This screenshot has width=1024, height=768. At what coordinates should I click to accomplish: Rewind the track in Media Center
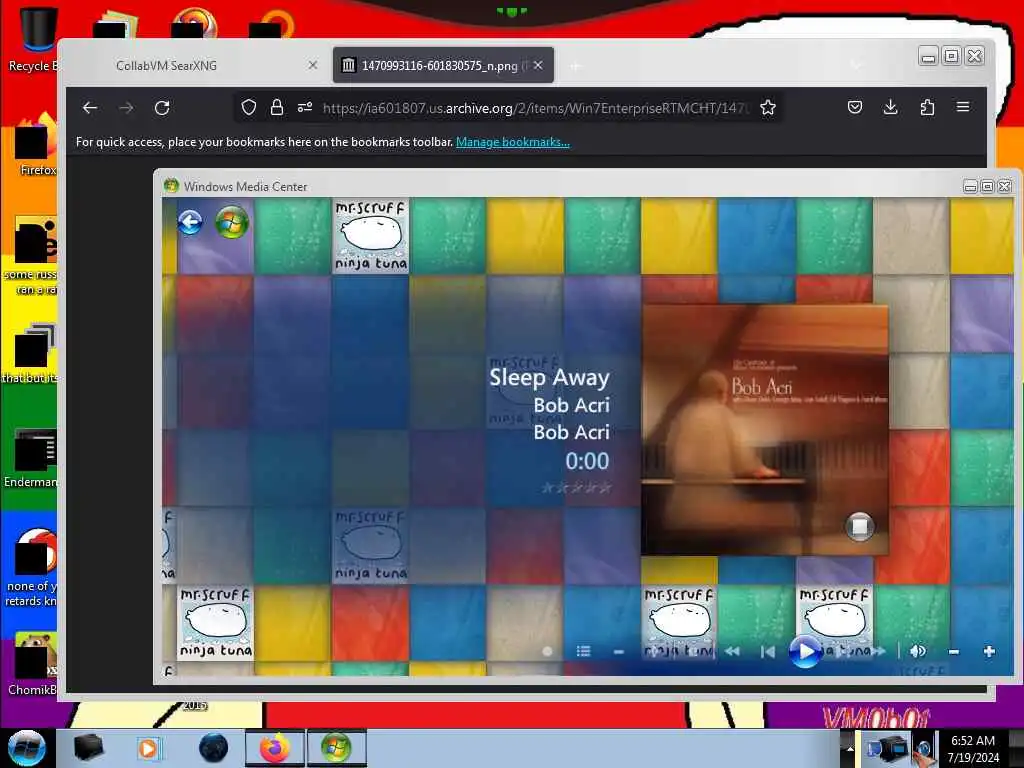point(733,651)
